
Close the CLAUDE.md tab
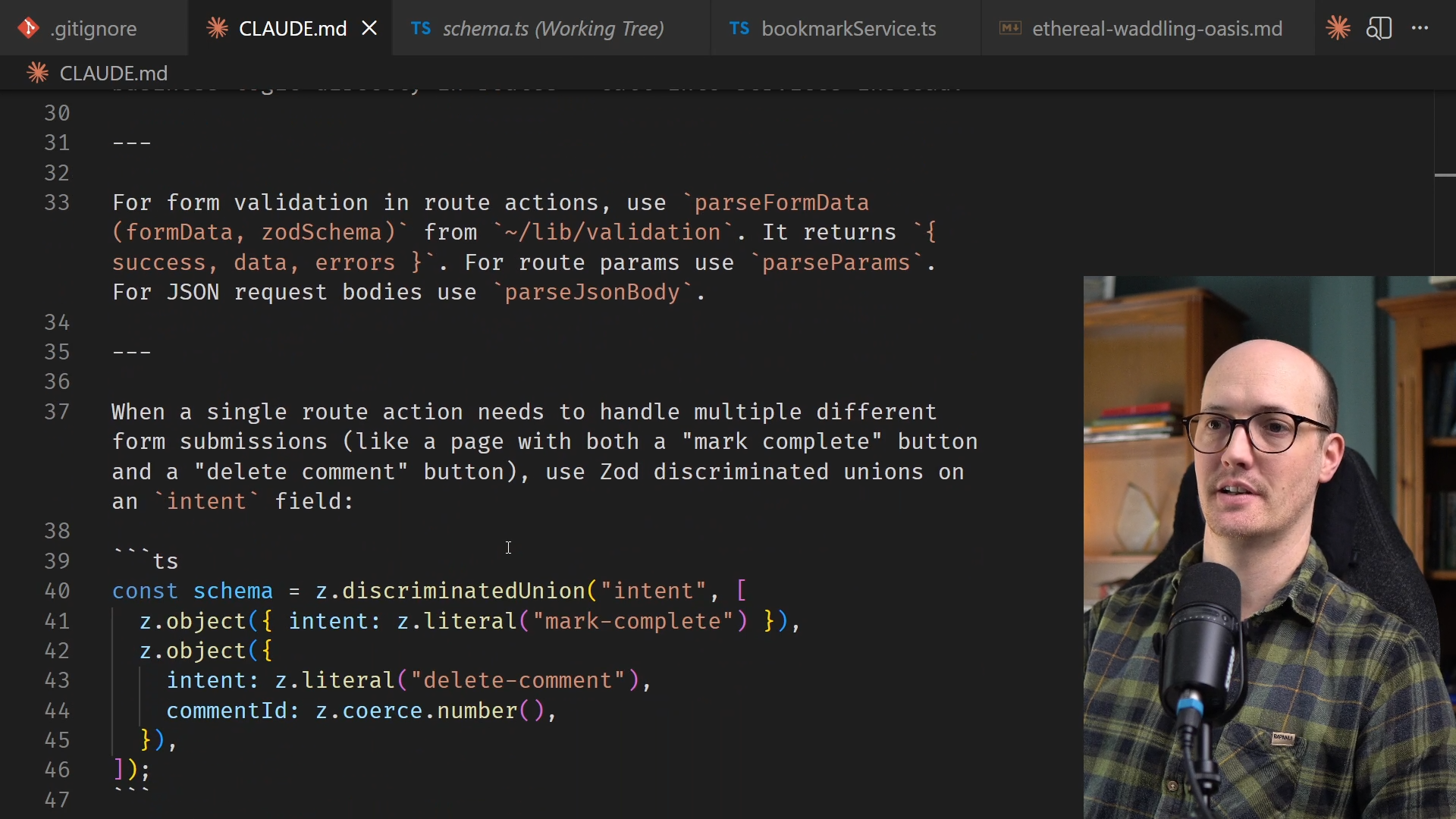[x=369, y=28]
